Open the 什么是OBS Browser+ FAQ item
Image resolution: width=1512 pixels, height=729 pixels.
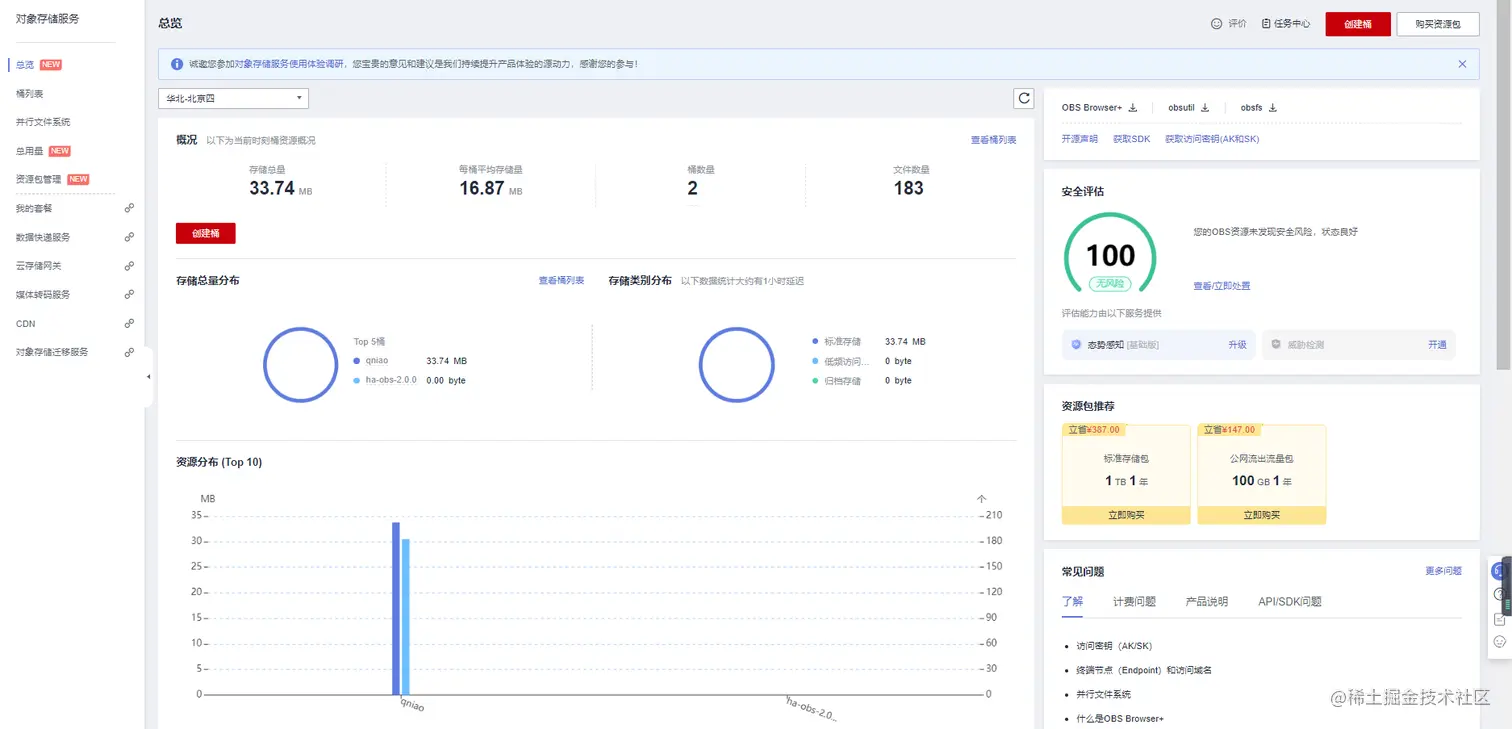pyautogui.click(x=1120, y=719)
